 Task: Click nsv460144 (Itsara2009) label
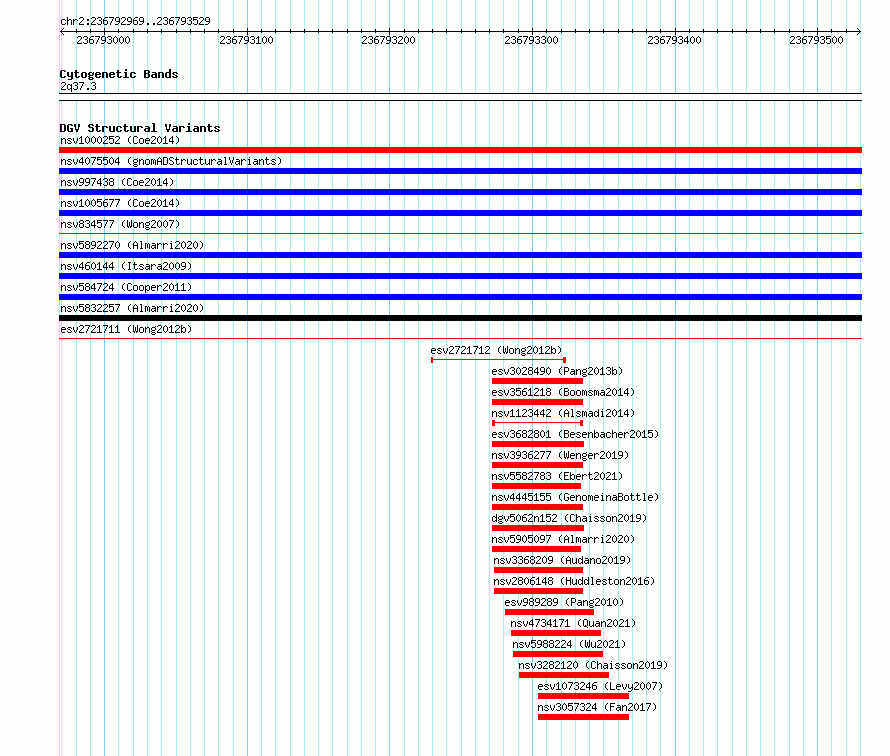[x=126, y=266]
